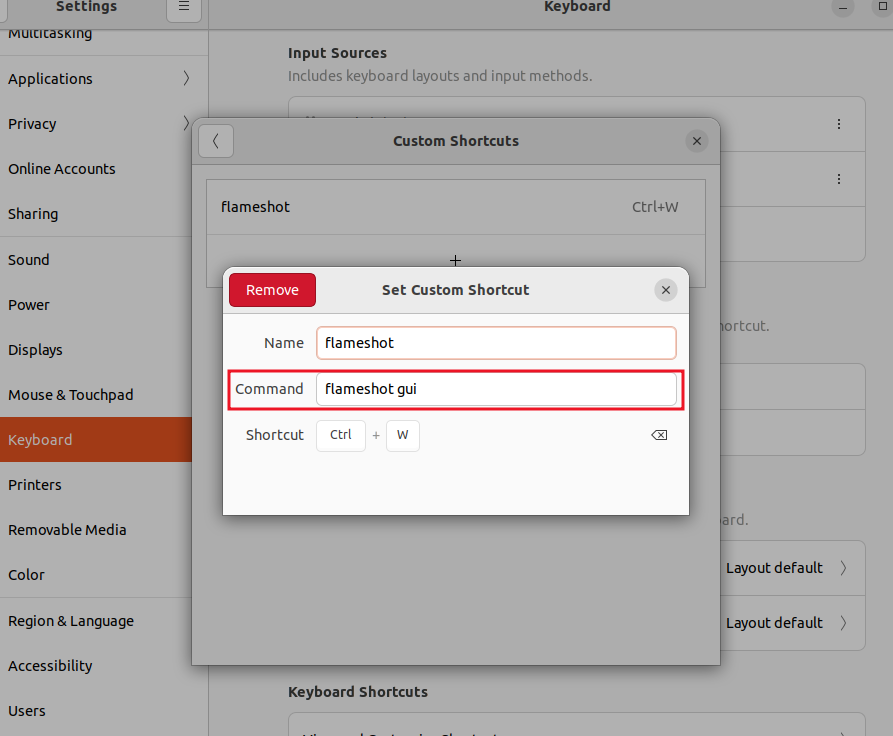
Task: Close the Custom Shortcuts dialog
Action: pyautogui.click(x=697, y=141)
